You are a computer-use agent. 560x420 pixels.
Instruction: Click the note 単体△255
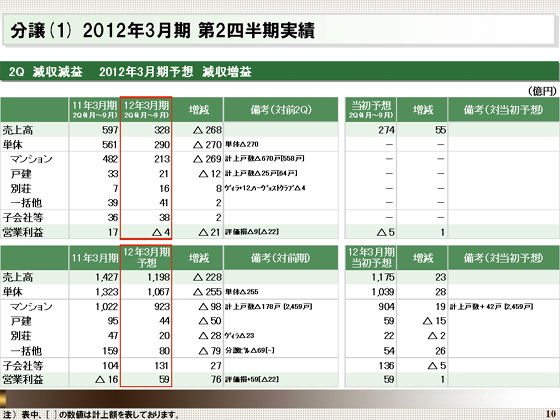coord(242,292)
